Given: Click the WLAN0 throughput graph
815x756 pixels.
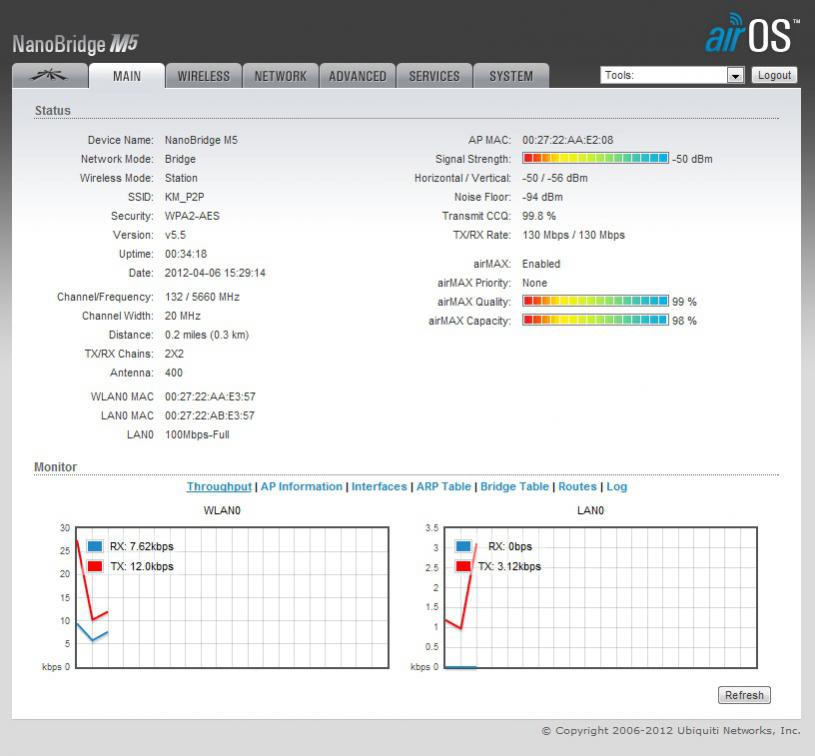Looking at the screenshot, I should point(232,597).
